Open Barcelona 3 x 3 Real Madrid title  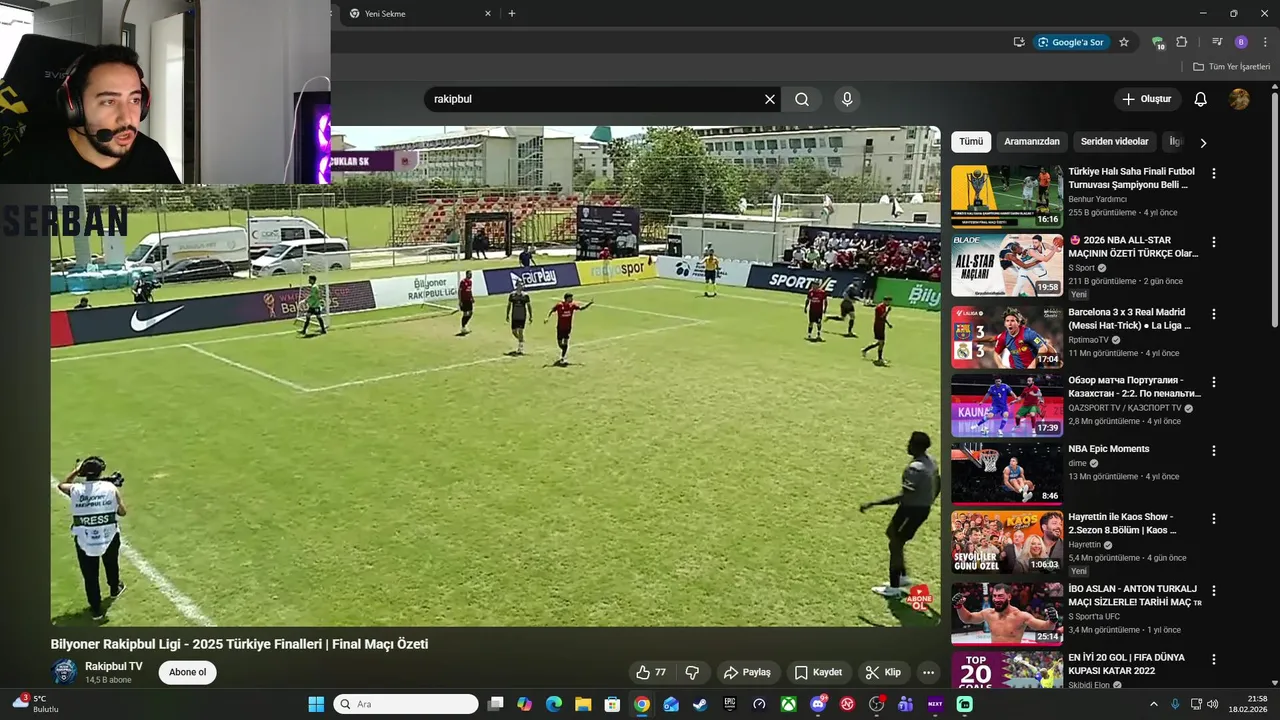click(1130, 319)
